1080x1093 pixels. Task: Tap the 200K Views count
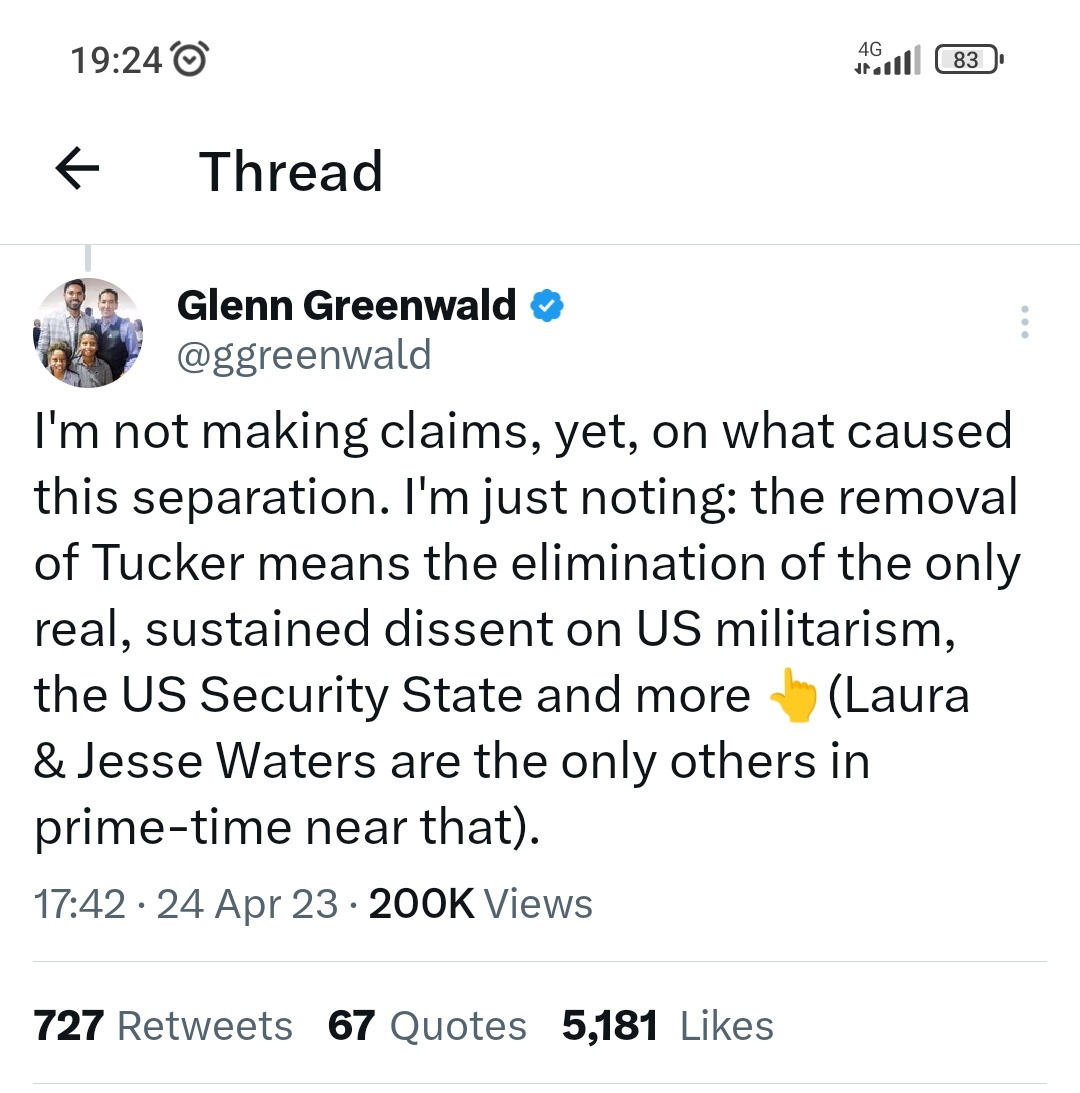tap(480, 904)
